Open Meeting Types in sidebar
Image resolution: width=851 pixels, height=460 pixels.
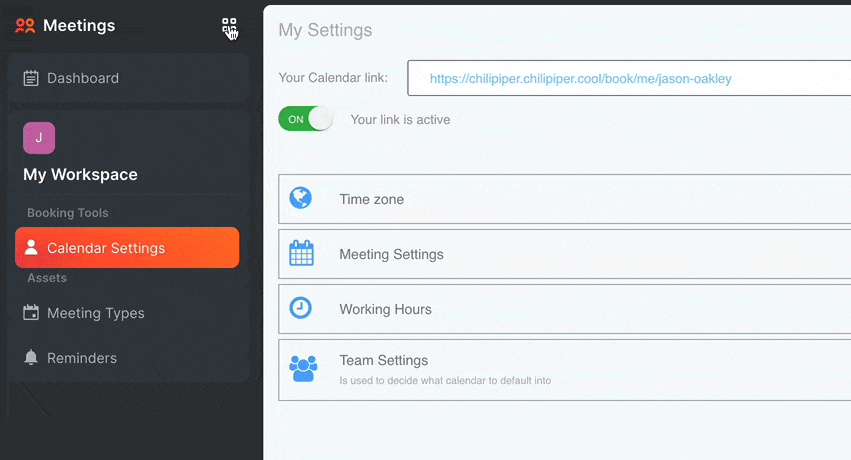pos(129,313)
